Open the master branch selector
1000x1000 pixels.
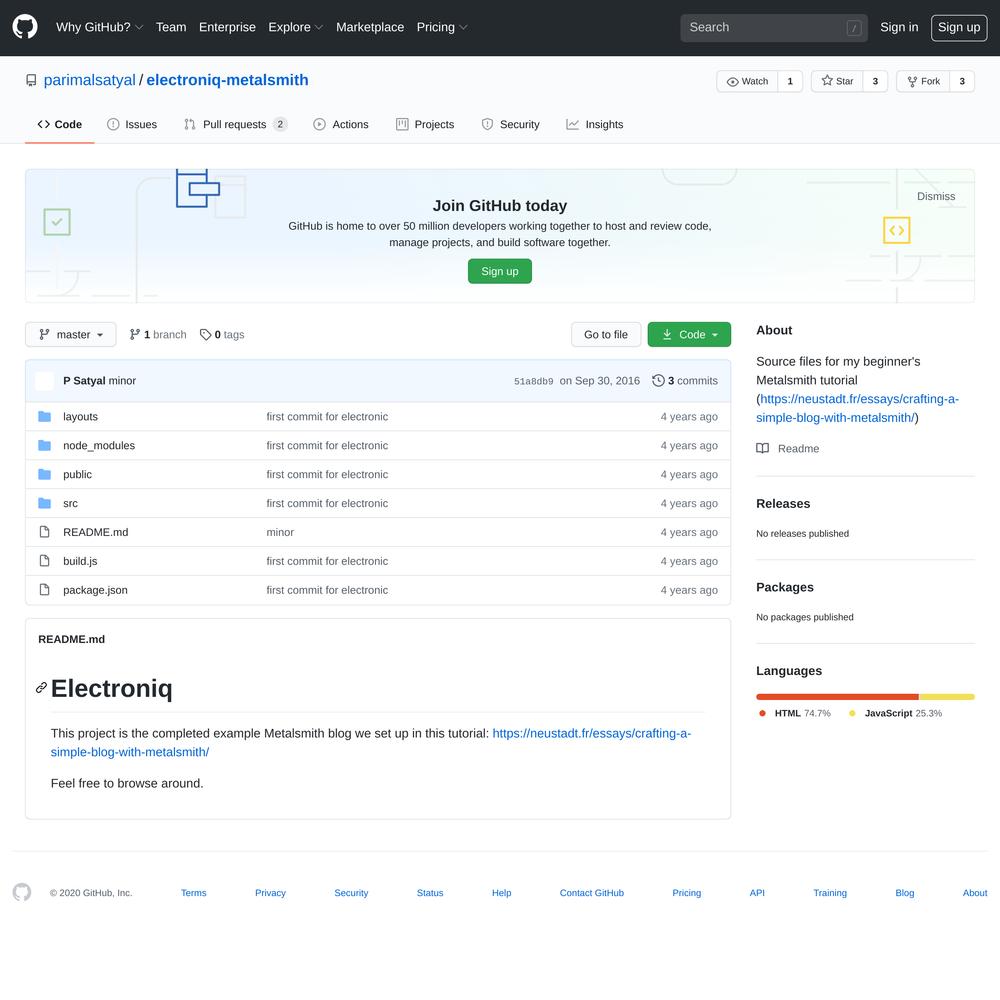(x=71, y=335)
